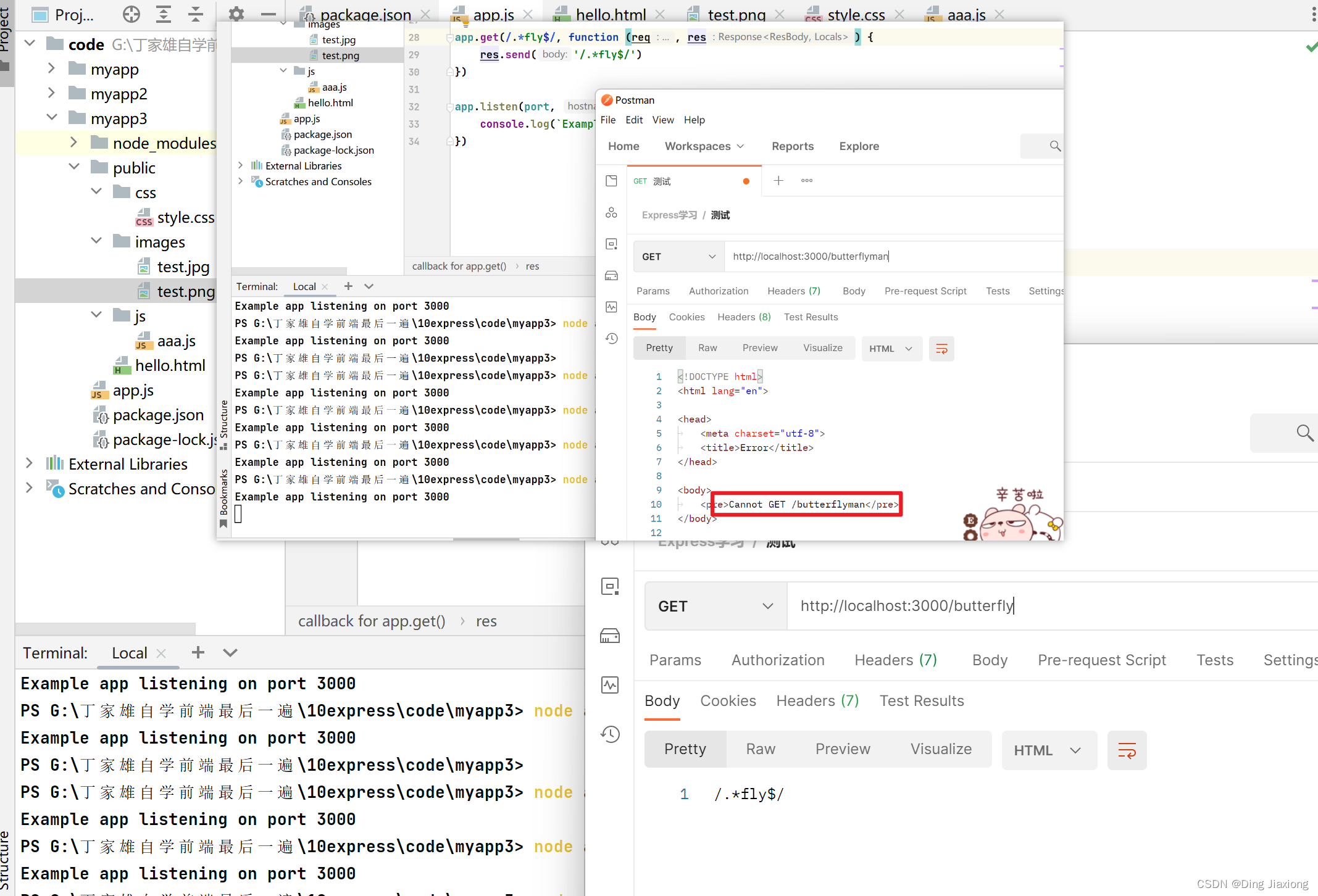1318x896 pixels.
Task: Switch response to Visualize view
Action: tap(941, 749)
